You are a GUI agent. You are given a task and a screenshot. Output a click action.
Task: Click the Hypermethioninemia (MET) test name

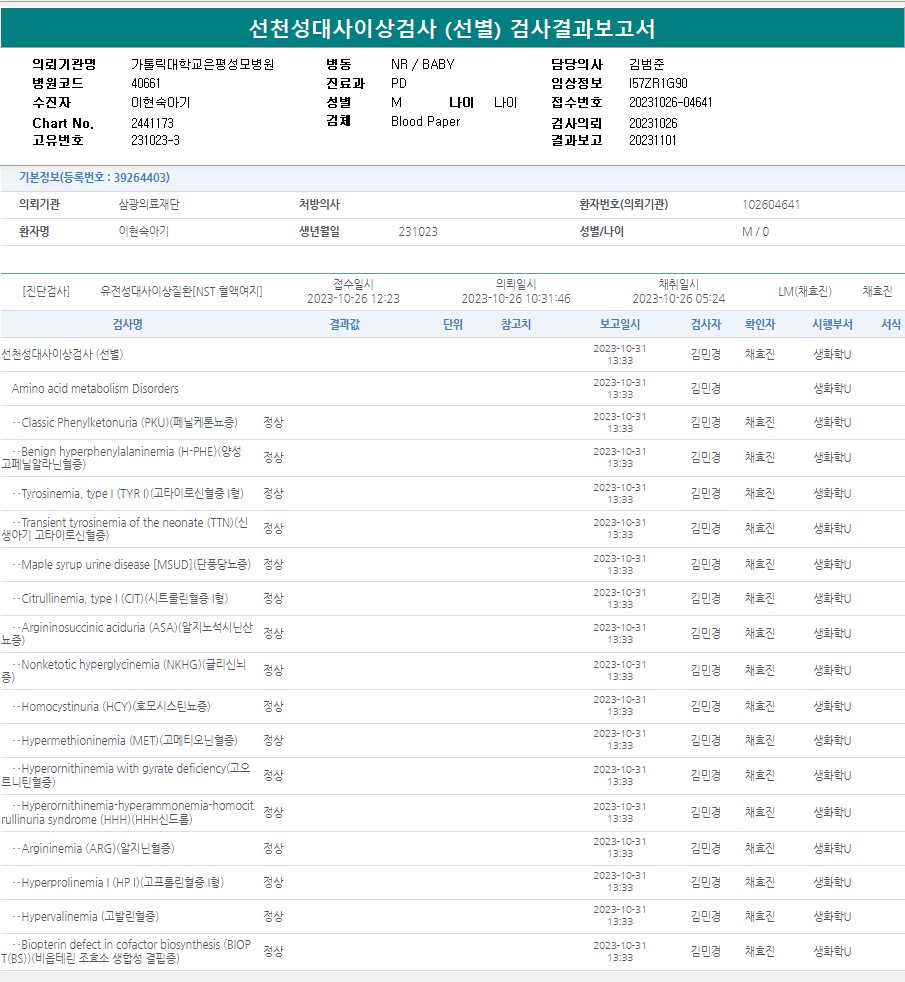point(125,741)
